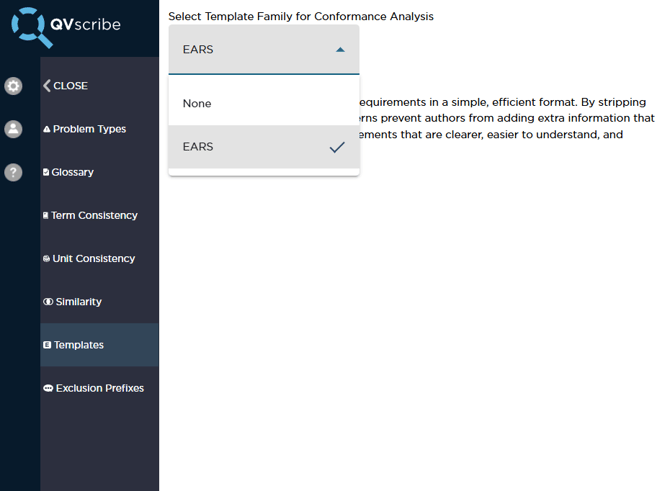Collapse sidebar with the CLOSE chevron
Screen dimensions: 670x491
(x=47, y=86)
